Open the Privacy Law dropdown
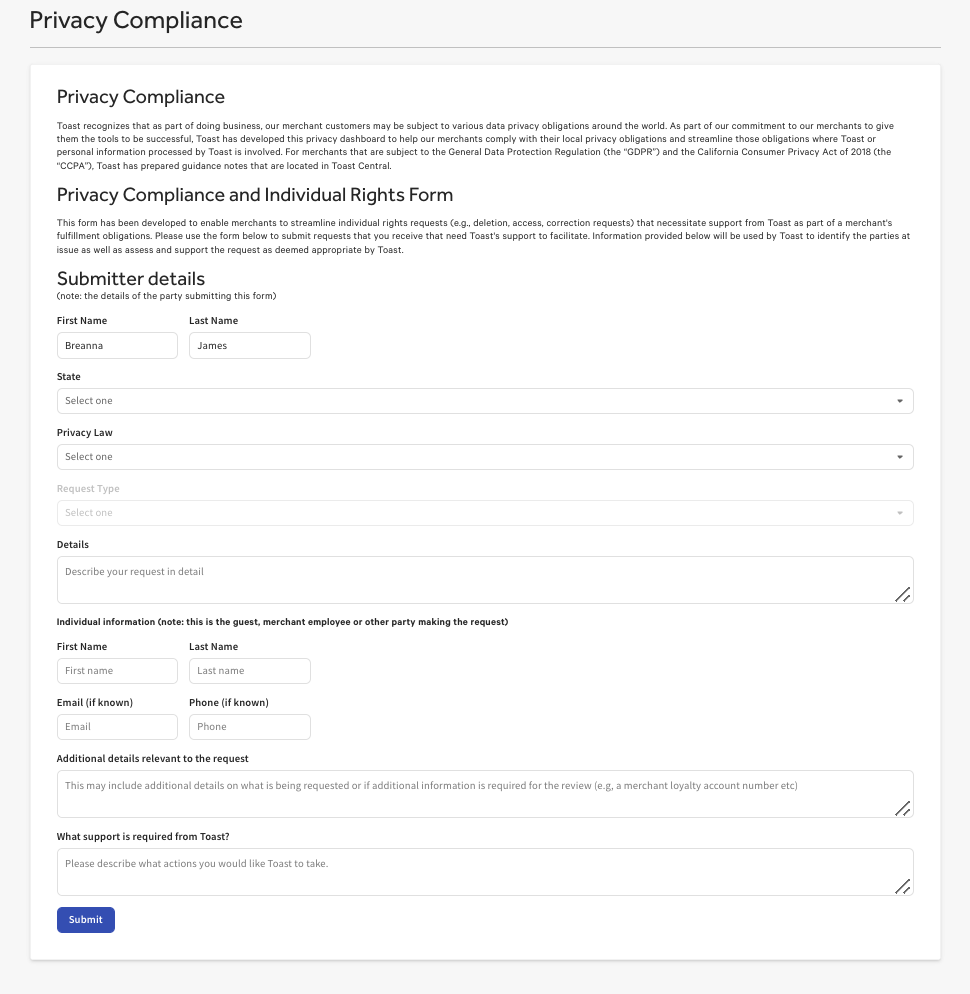970x994 pixels. tap(485, 456)
